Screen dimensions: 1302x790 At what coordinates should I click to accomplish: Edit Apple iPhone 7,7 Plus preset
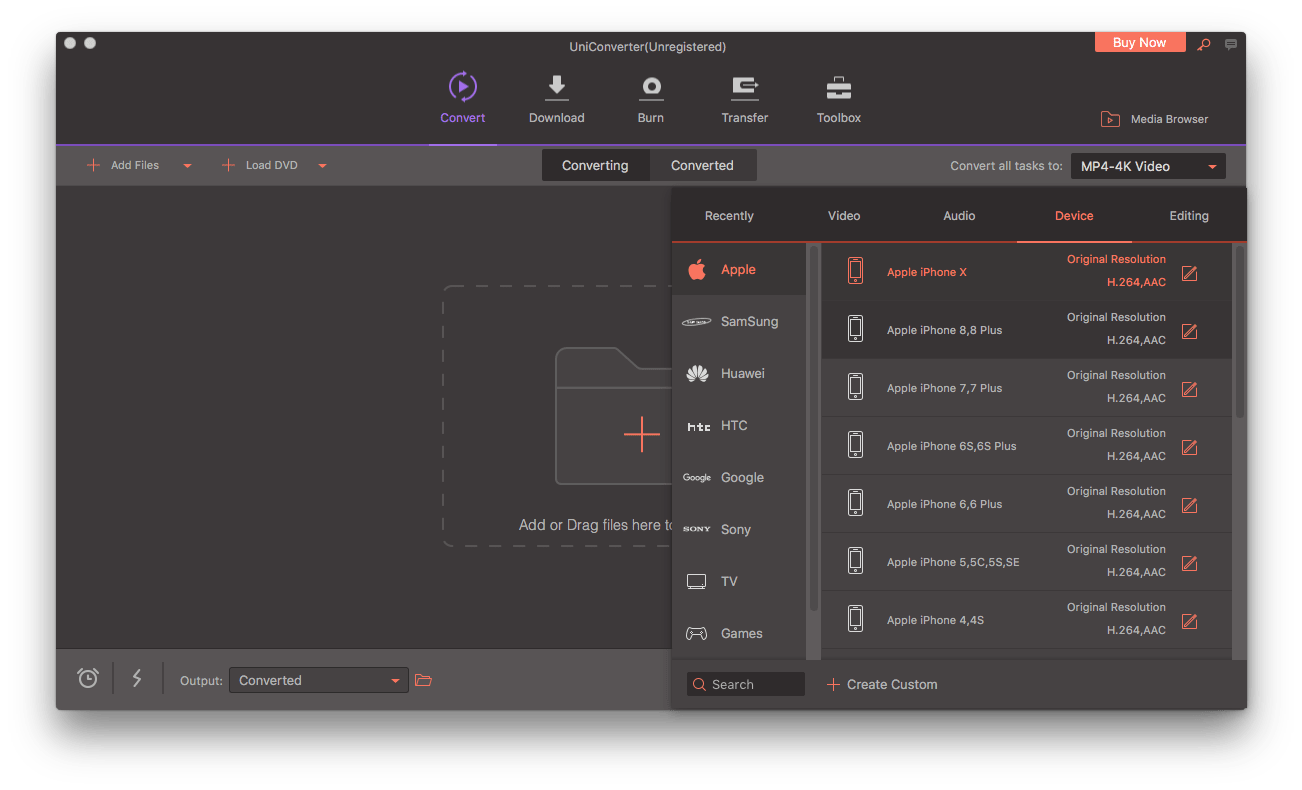(1189, 389)
